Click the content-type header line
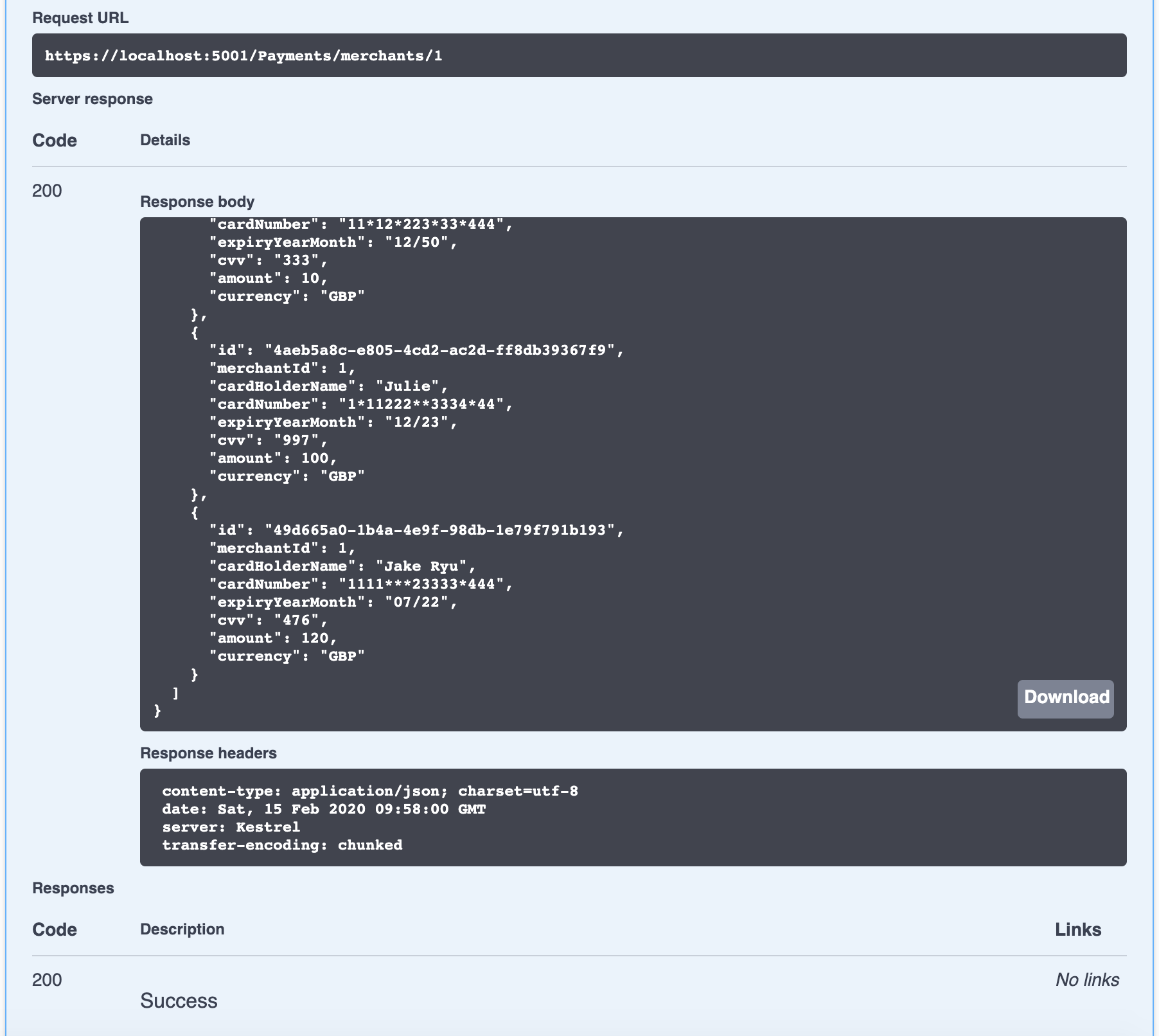This screenshot has height=1036, width=1159. point(370,791)
